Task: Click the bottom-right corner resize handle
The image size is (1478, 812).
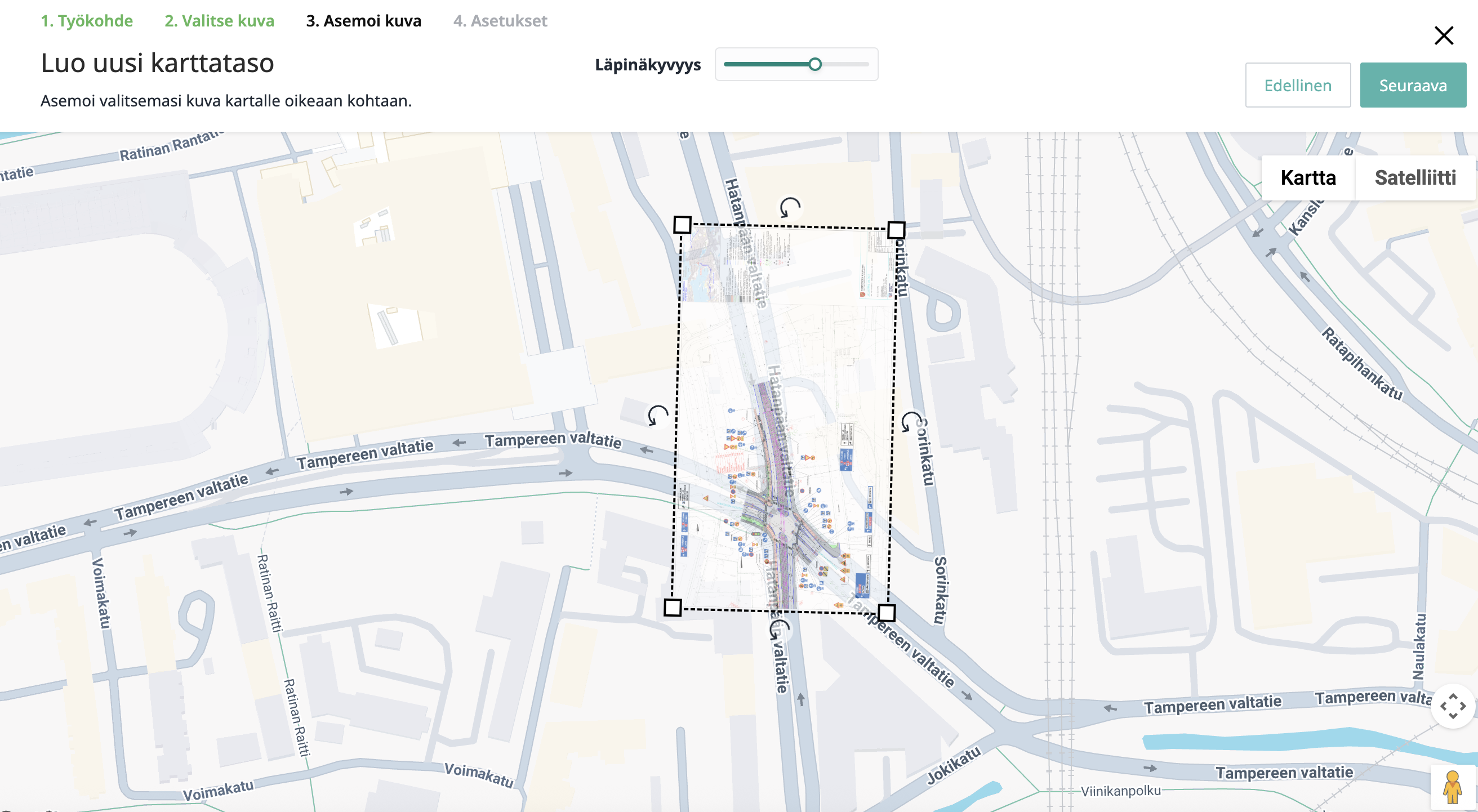Action: click(x=887, y=613)
